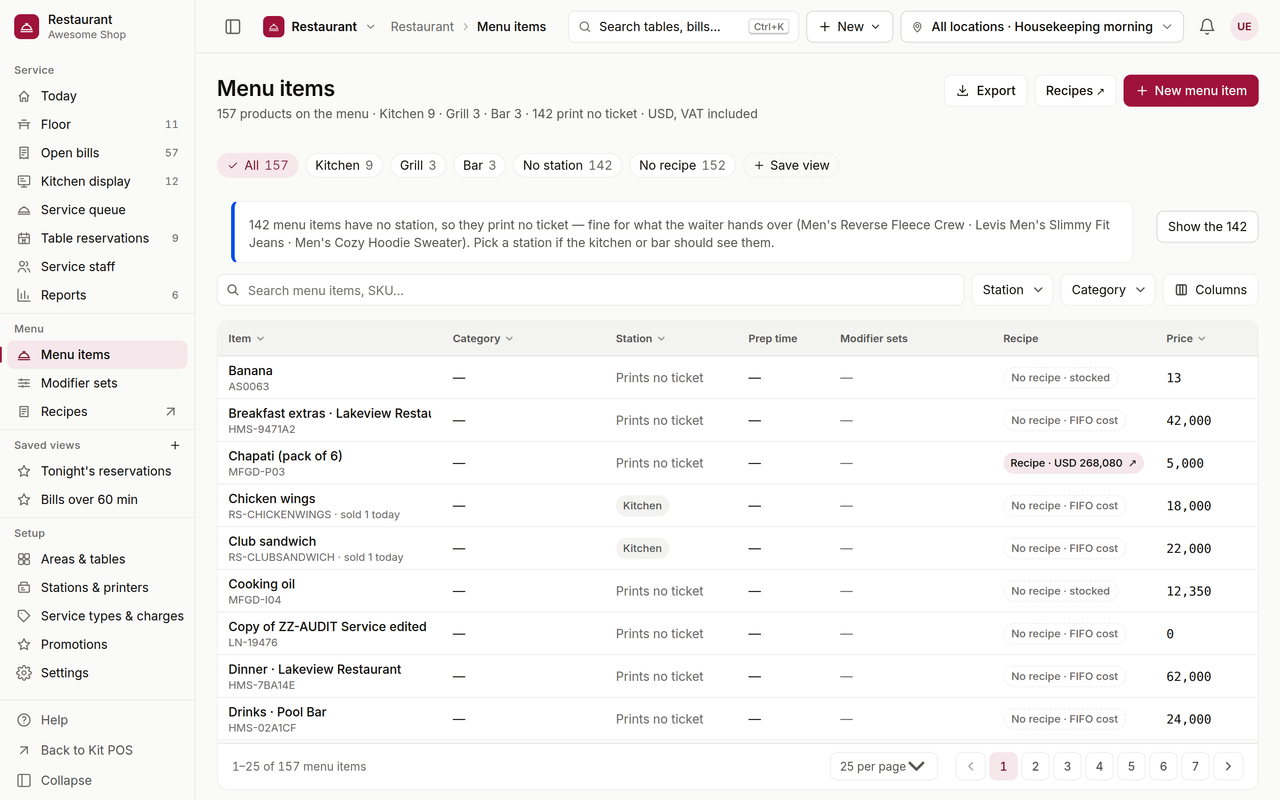The width and height of the screenshot is (1280, 800).
Task: Open the Open bills page
Action: [97, 153]
